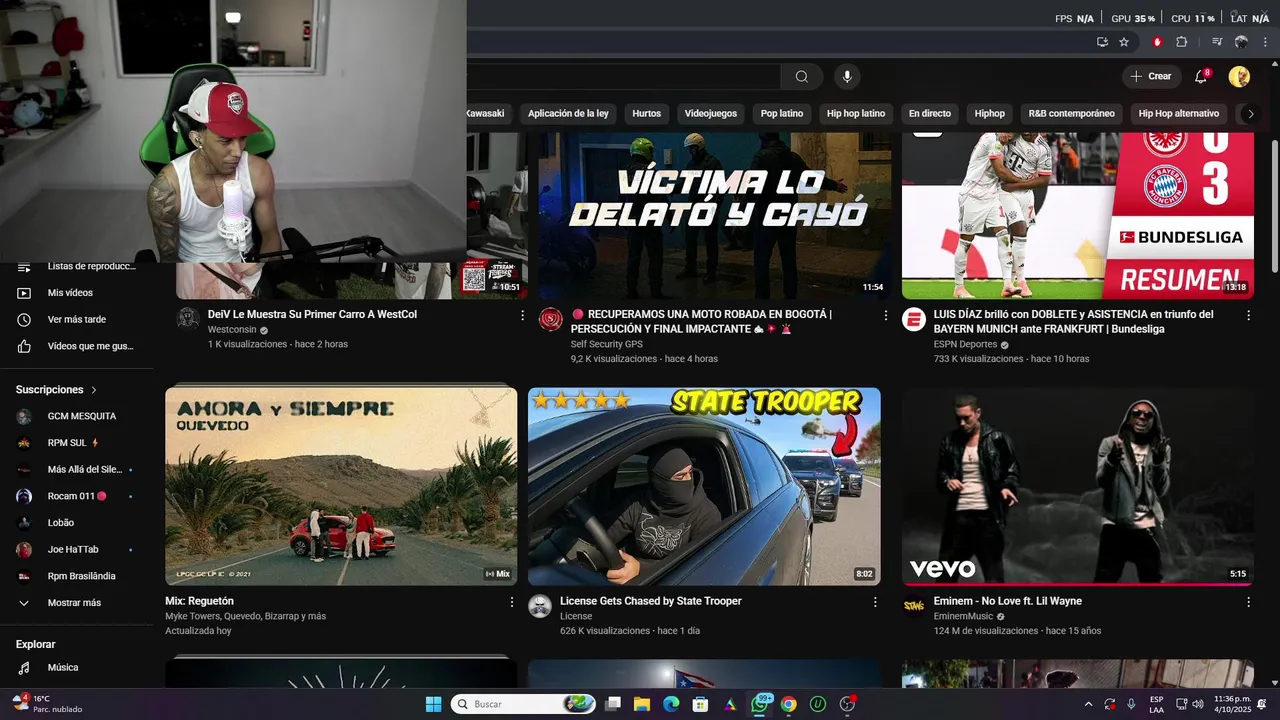Screen dimensions: 1280x720
Task: Click the Crear button
Action: [x=1150, y=76]
